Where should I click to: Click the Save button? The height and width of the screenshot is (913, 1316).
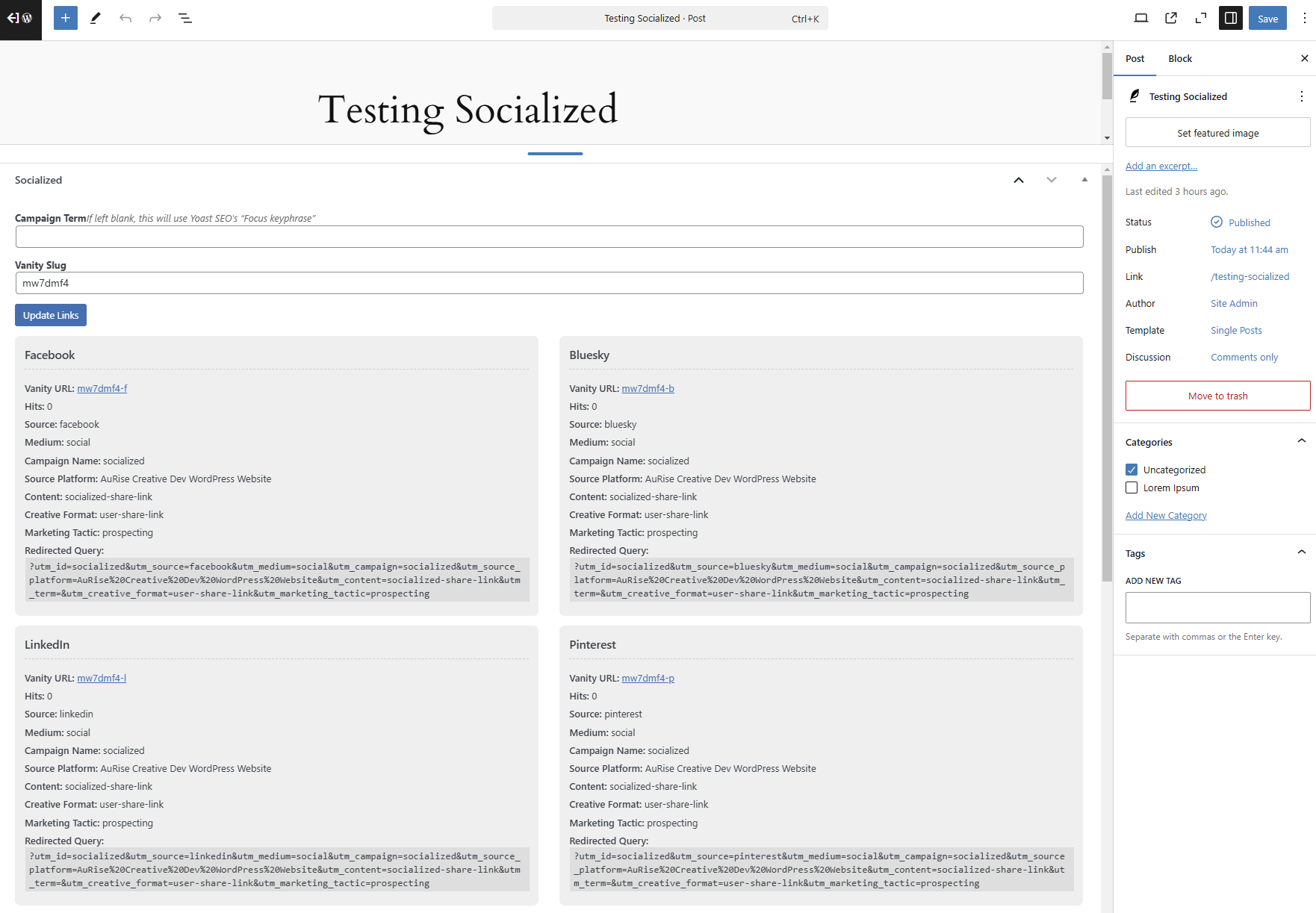click(1267, 18)
